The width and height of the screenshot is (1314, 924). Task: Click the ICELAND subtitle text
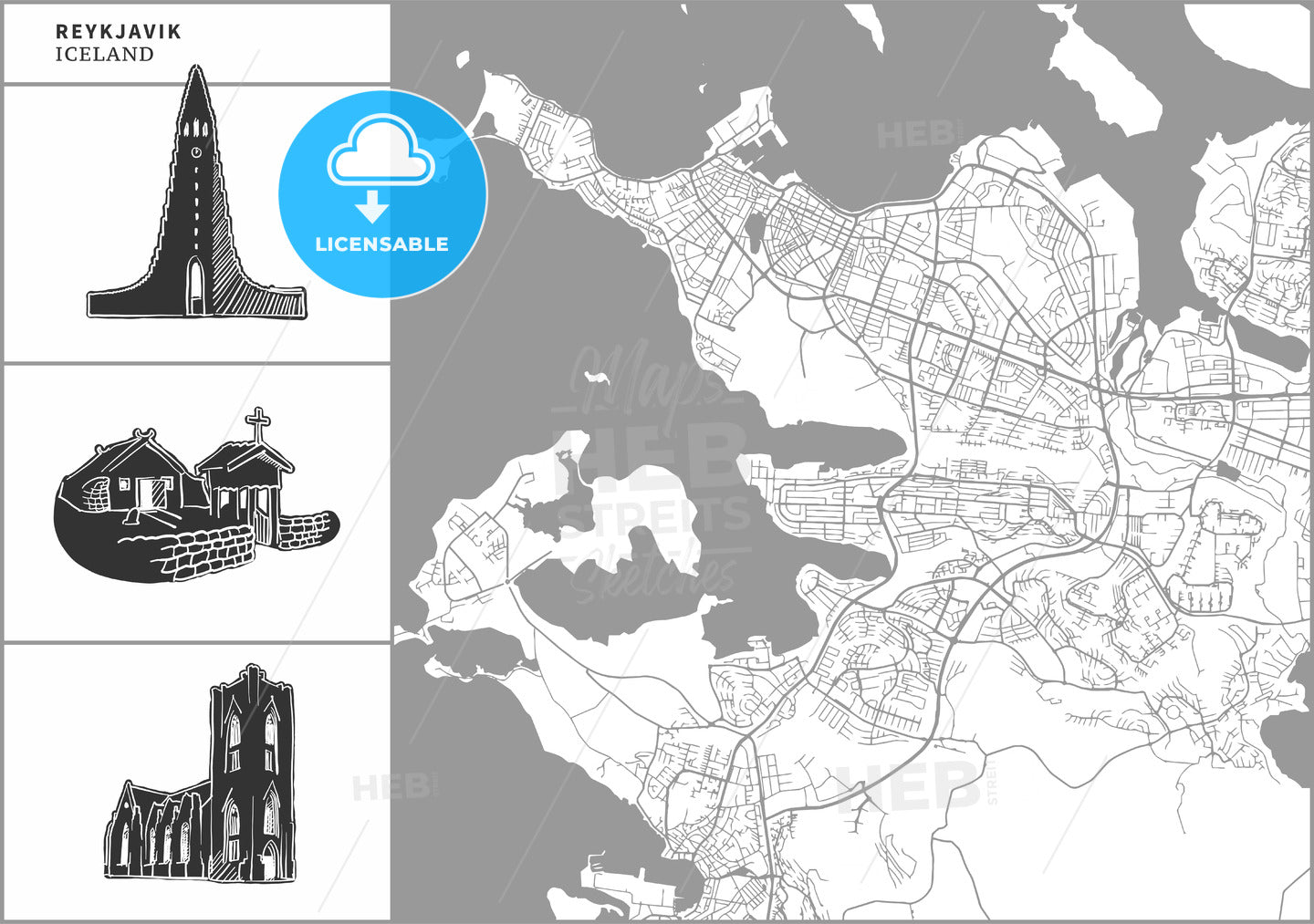pos(104,55)
